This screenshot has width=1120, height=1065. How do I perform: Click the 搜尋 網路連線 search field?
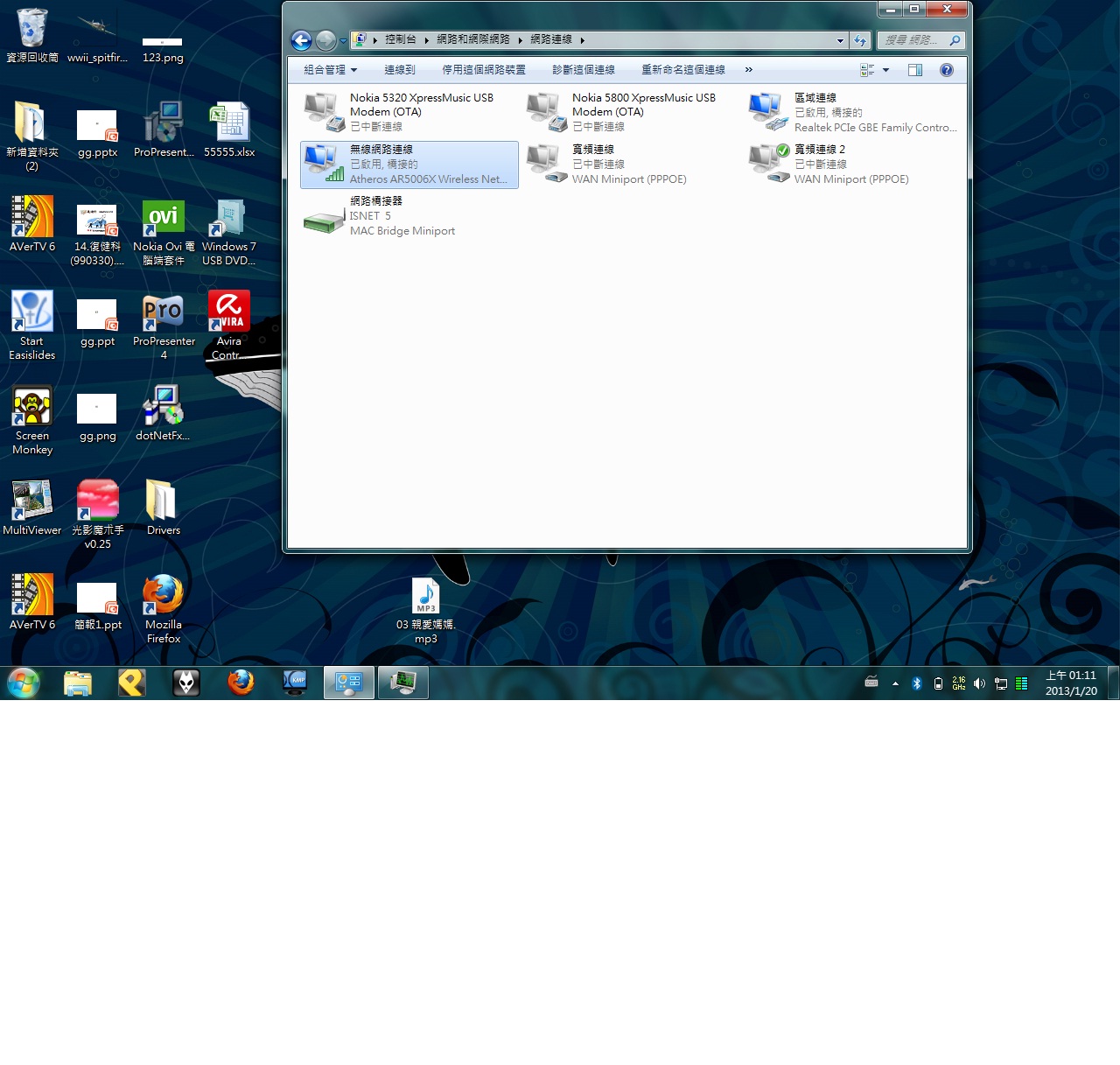(x=912, y=40)
